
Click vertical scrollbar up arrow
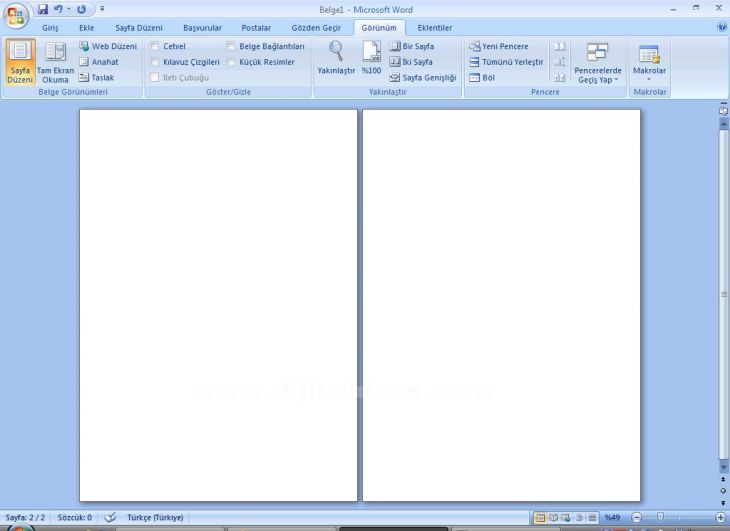tap(723, 124)
